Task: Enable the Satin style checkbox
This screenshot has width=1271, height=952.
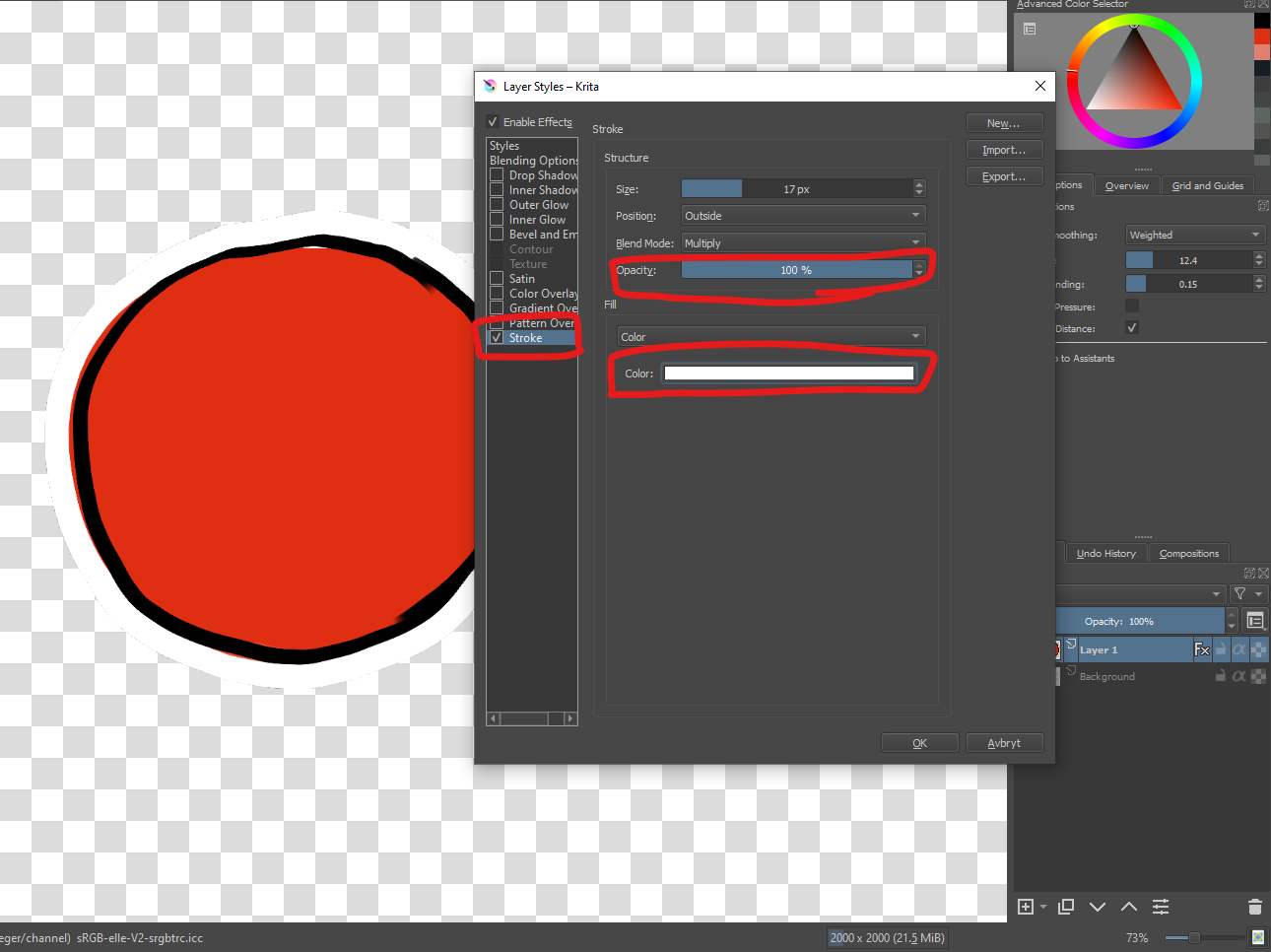Action: click(497, 279)
